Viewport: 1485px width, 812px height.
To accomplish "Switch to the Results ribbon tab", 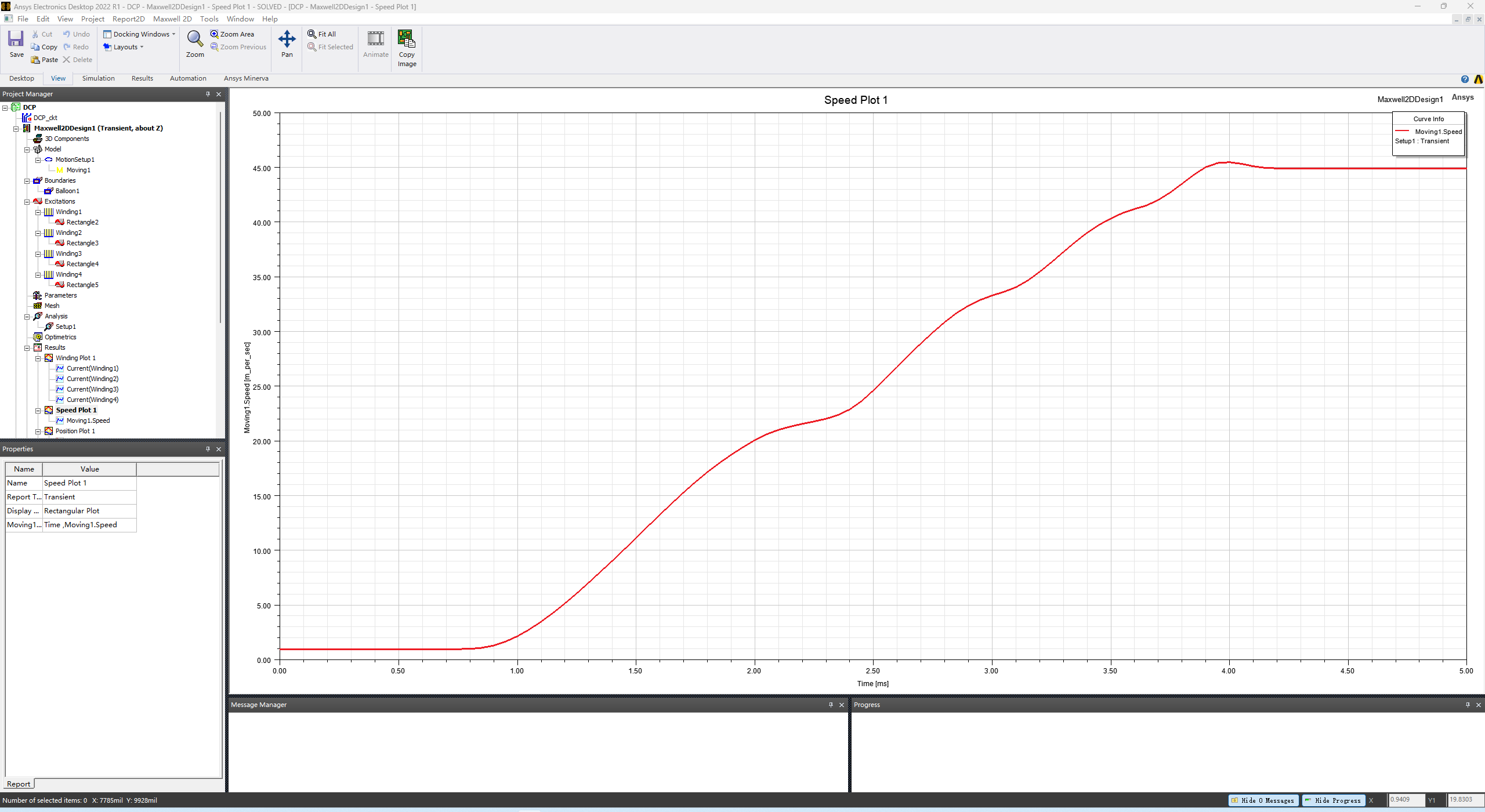I will coord(142,78).
